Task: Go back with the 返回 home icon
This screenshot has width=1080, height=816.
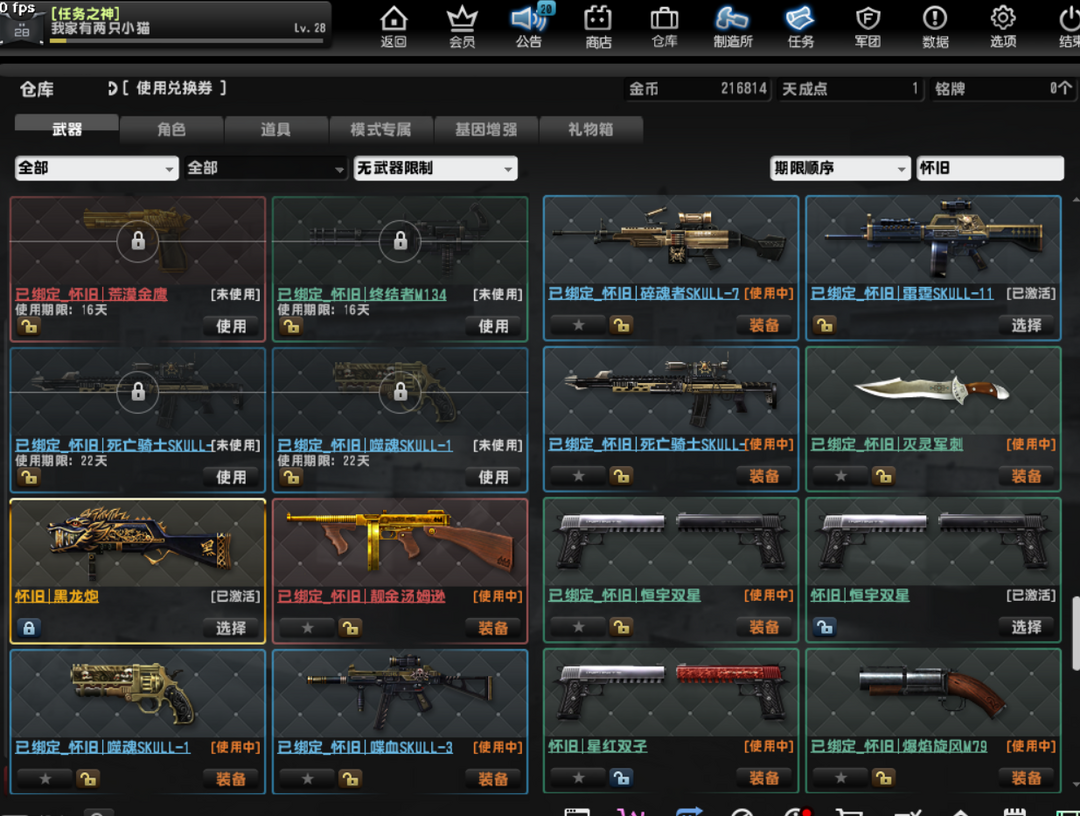Action: (393, 27)
